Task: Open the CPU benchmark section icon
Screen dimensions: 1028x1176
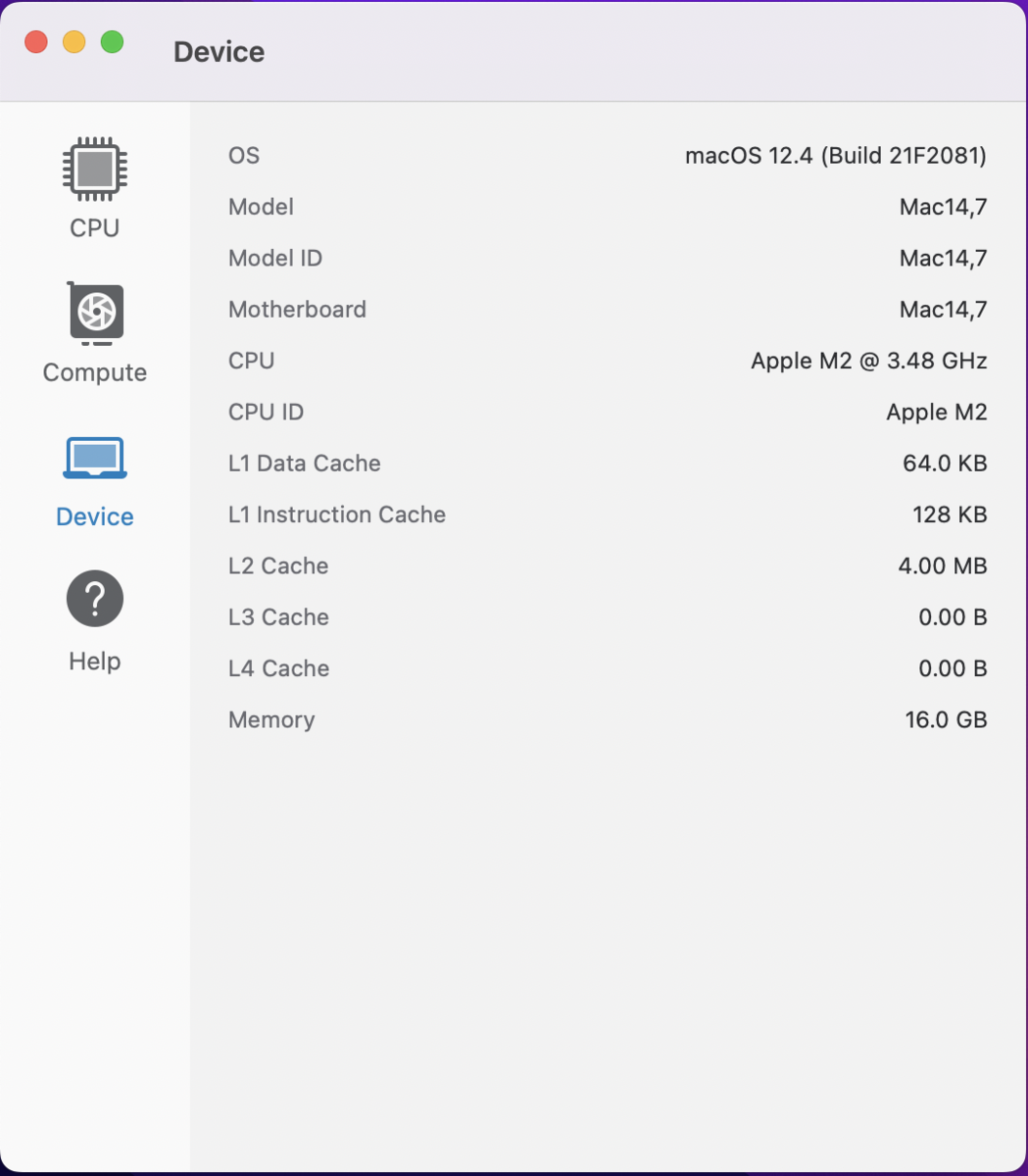Action: (x=94, y=169)
